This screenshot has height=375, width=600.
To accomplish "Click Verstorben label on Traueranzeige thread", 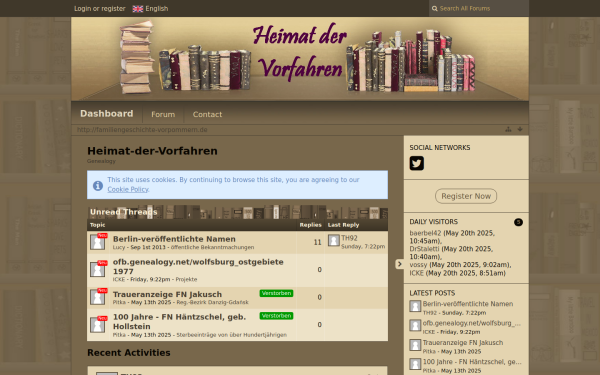I will [x=276, y=293].
